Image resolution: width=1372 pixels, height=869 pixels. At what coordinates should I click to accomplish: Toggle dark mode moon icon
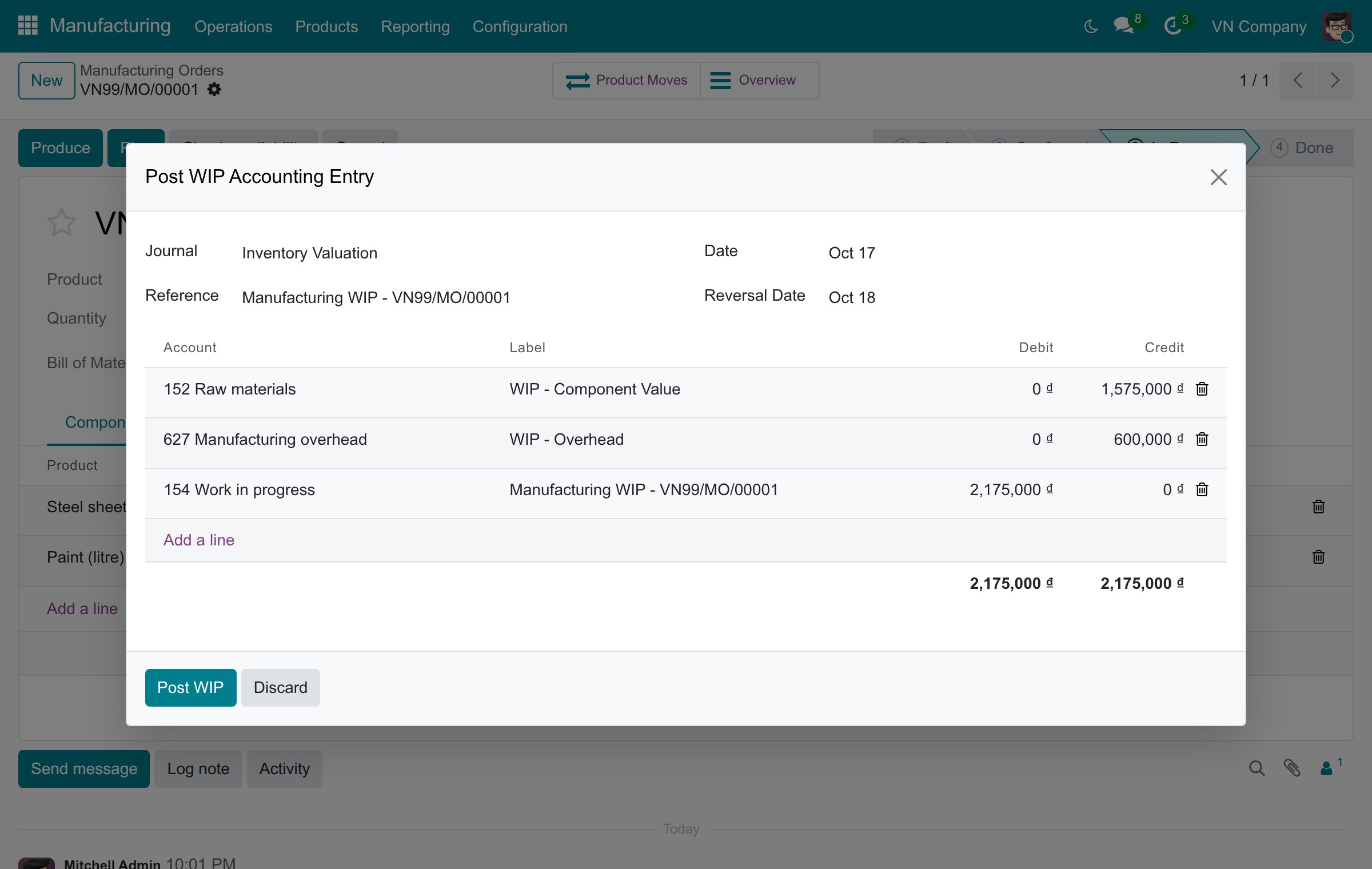(1091, 26)
